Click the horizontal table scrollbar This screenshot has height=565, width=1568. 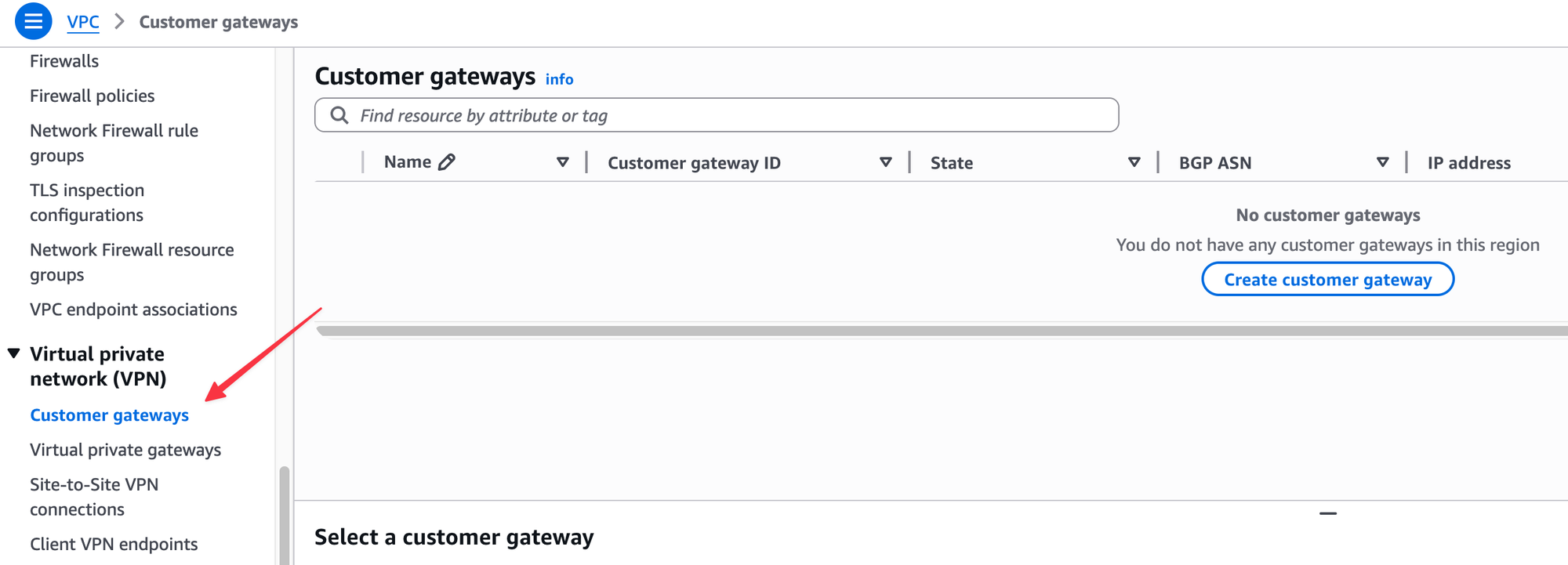coord(942,331)
